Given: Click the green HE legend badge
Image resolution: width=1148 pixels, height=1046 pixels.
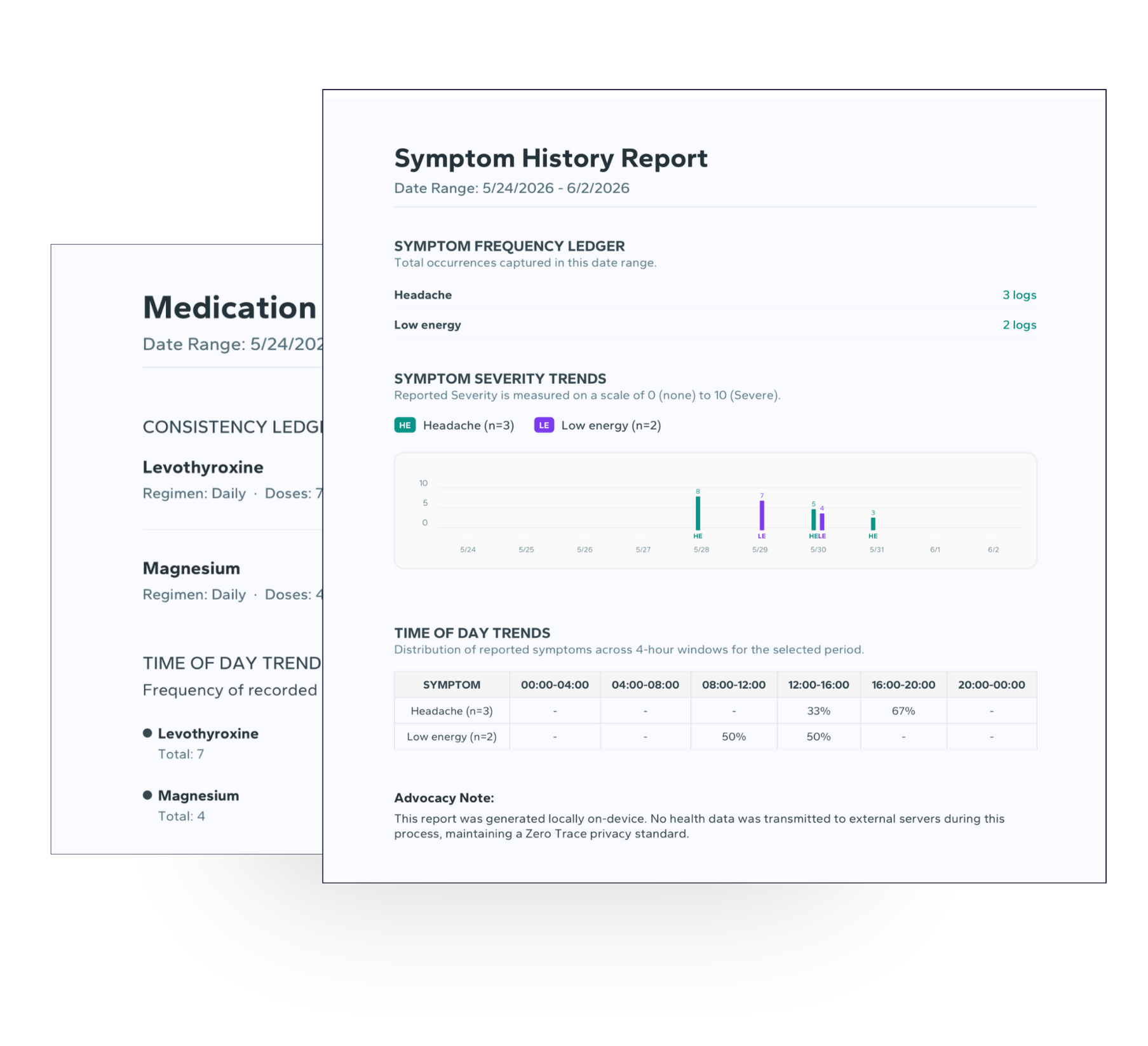Looking at the screenshot, I should (405, 425).
